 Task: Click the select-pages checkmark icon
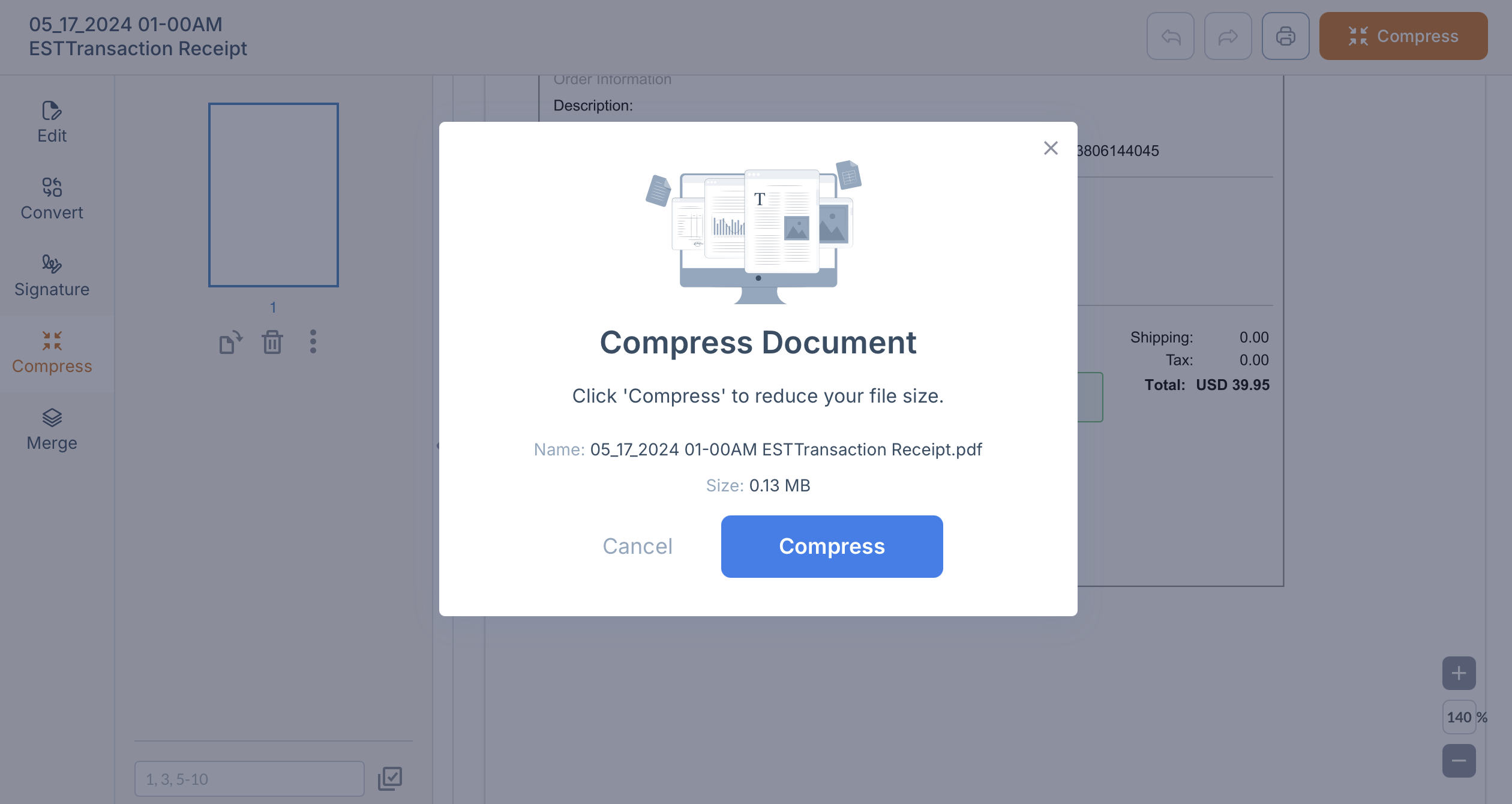click(390, 778)
